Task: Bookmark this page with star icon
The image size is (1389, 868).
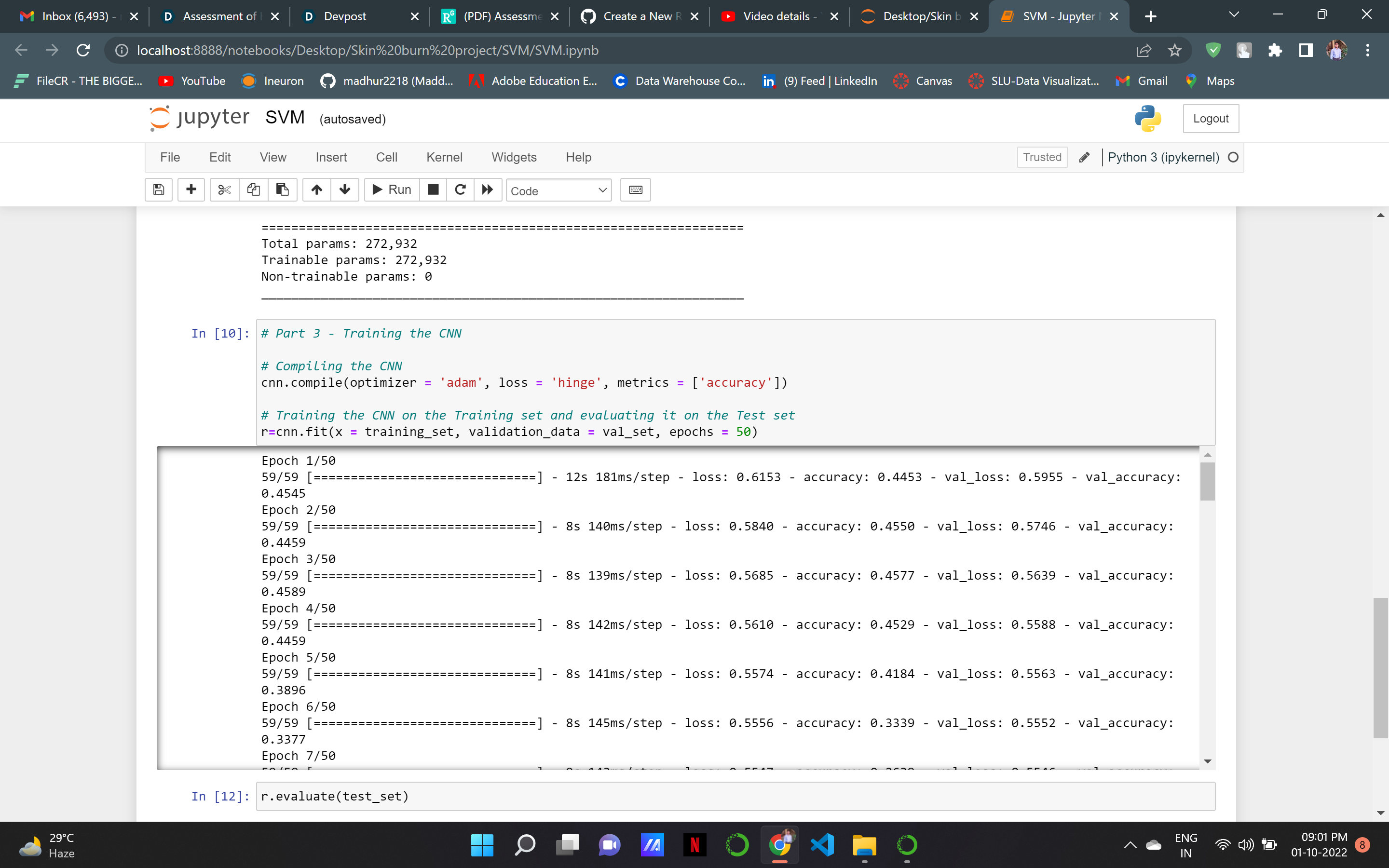Action: 1174,51
